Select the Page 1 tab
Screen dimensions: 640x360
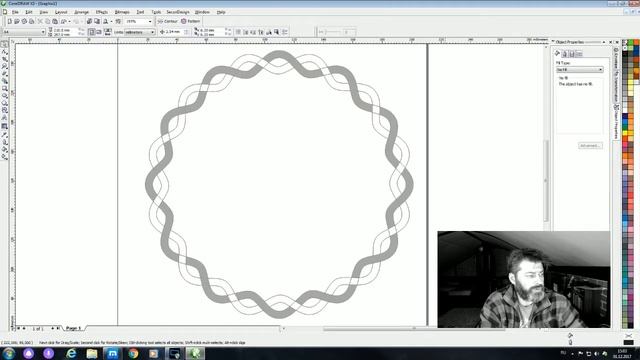73,328
